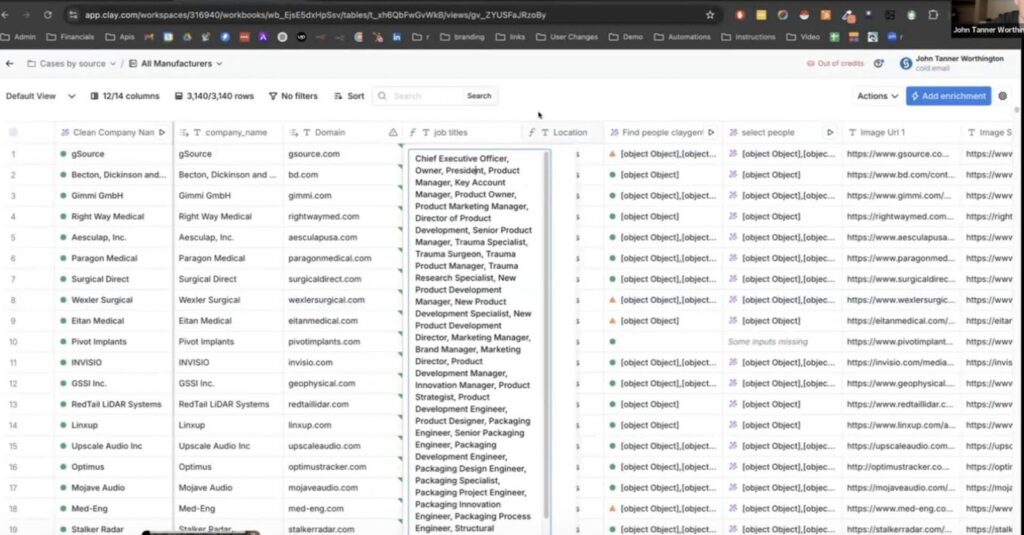Click the enrichment icon on select people header
Viewport: 1024px width, 535px height.
point(733,132)
